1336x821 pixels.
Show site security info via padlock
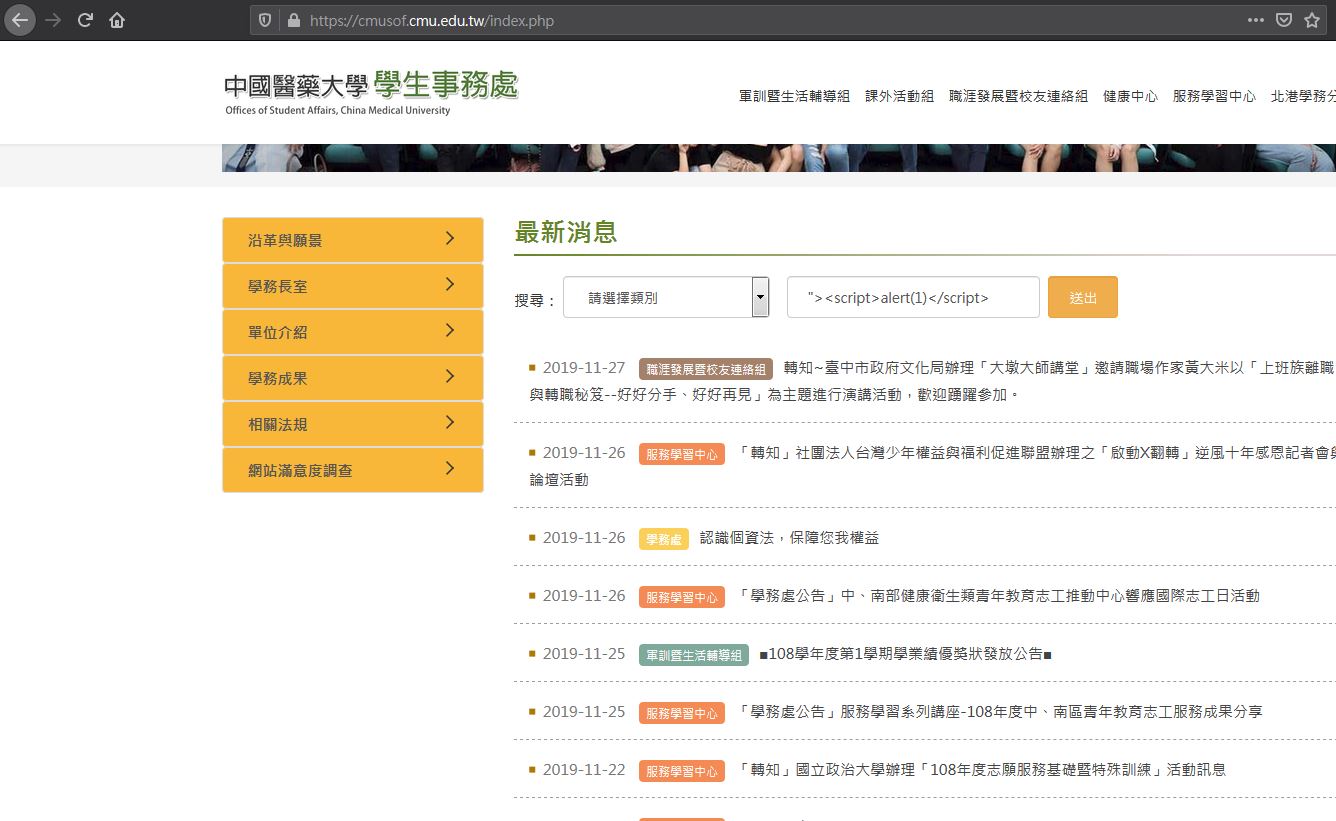(x=293, y=20)
